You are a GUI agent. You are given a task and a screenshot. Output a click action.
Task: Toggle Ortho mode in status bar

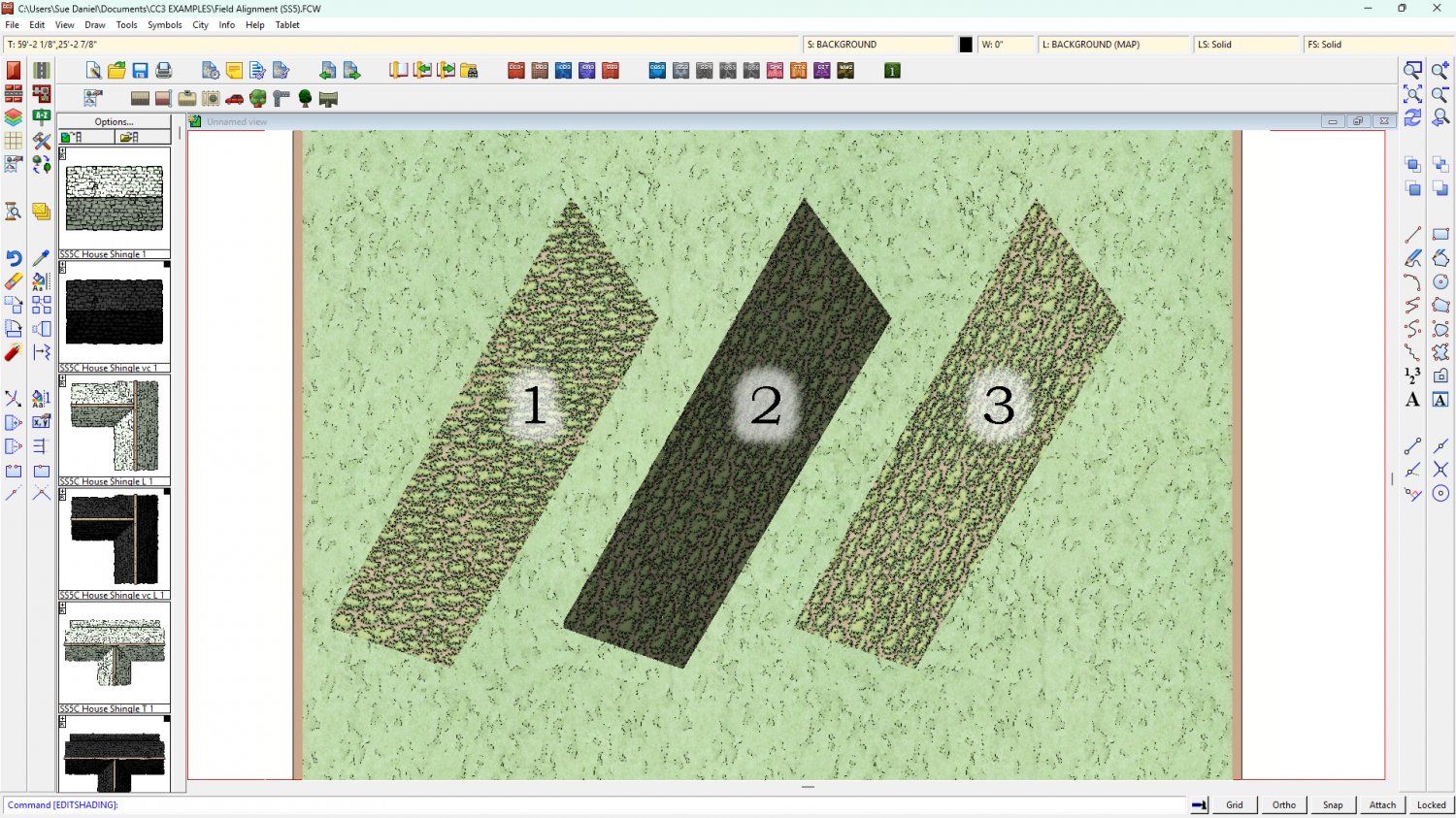pyautogui.click(x=1283, y=804)
